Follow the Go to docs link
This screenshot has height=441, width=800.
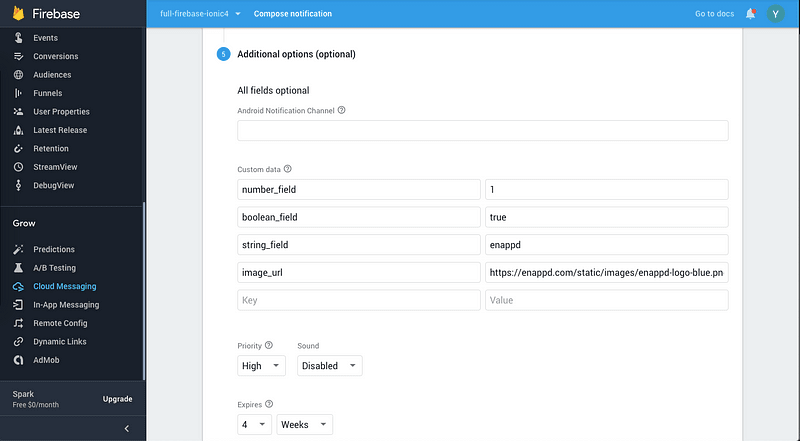coord(714,14)
